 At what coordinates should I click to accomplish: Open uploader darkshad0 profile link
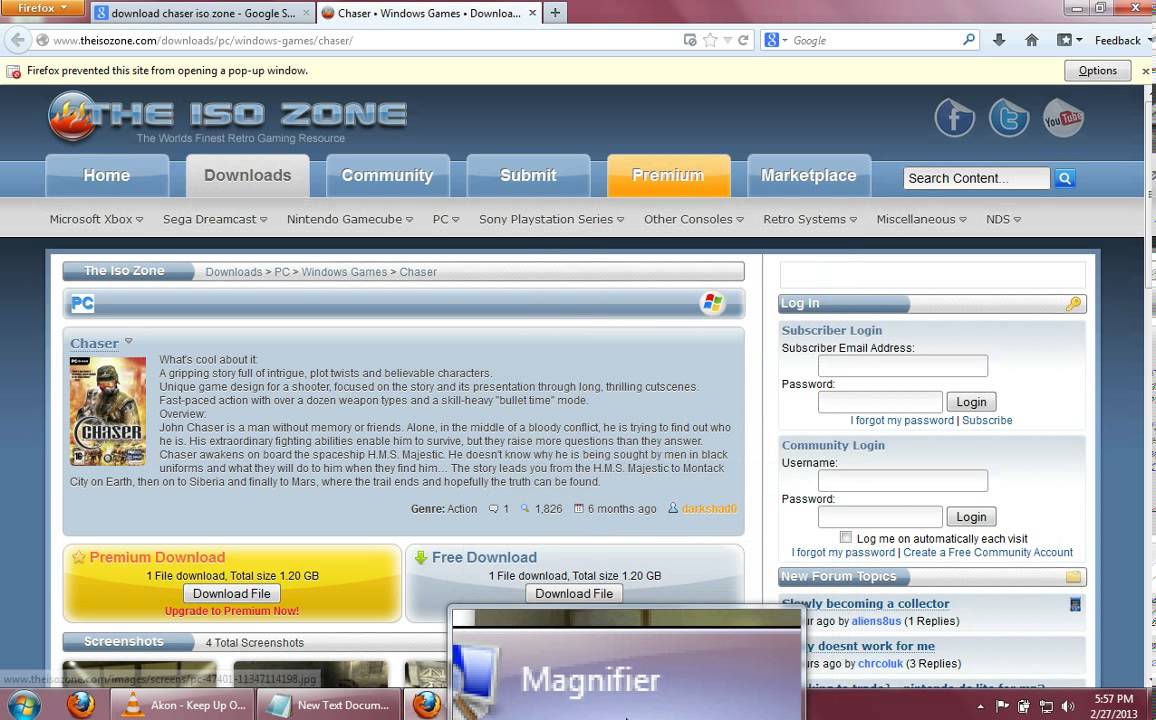(708, 508)
